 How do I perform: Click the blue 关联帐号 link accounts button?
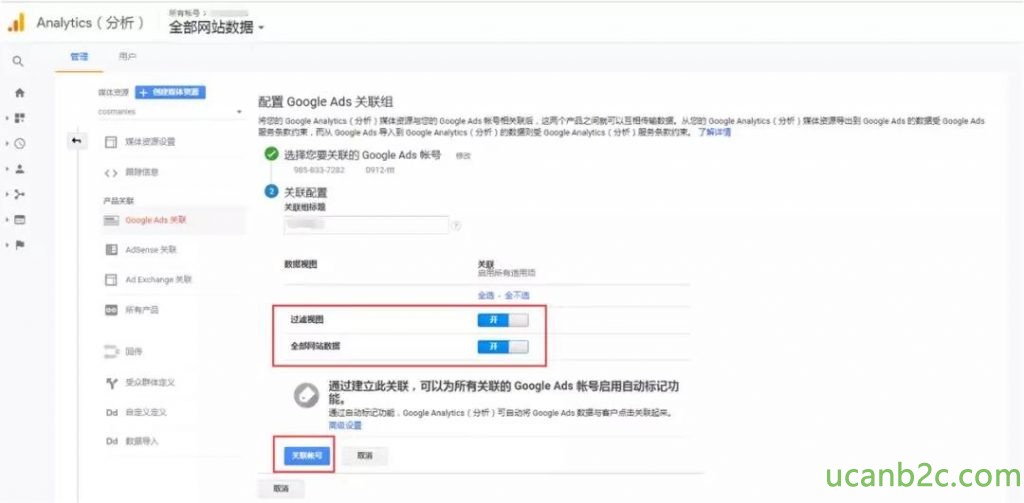click(x=307, y=456)
